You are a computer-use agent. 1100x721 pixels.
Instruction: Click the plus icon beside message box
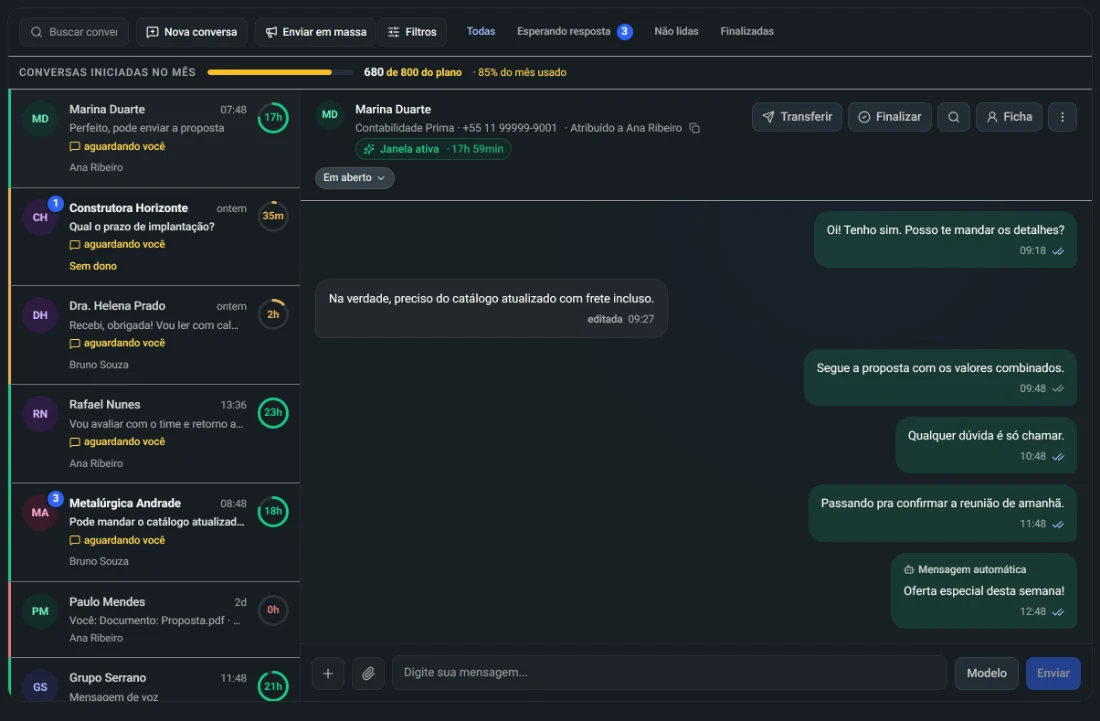[328, 673]
